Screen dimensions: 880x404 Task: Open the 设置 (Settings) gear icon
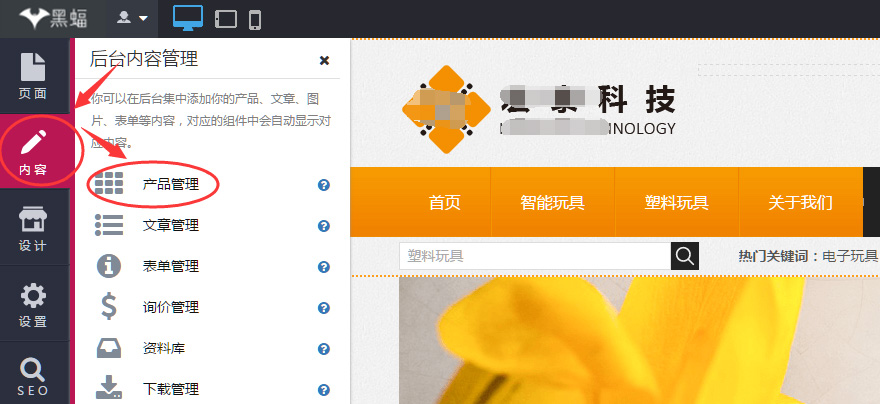point(33,304)
